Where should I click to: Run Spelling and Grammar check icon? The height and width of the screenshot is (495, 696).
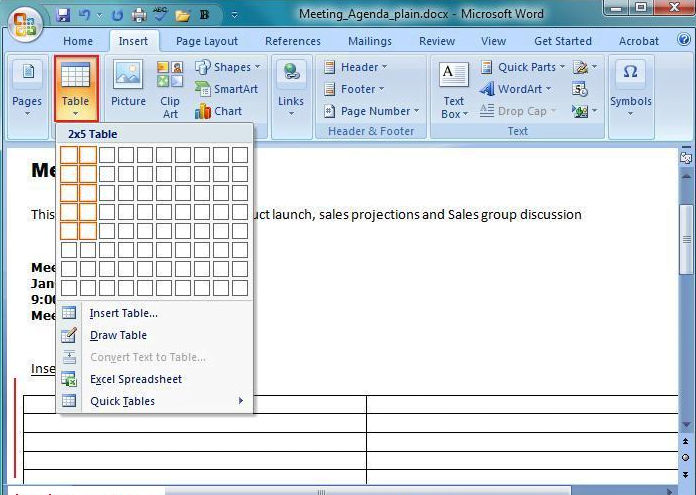click(x=161, y=15)
